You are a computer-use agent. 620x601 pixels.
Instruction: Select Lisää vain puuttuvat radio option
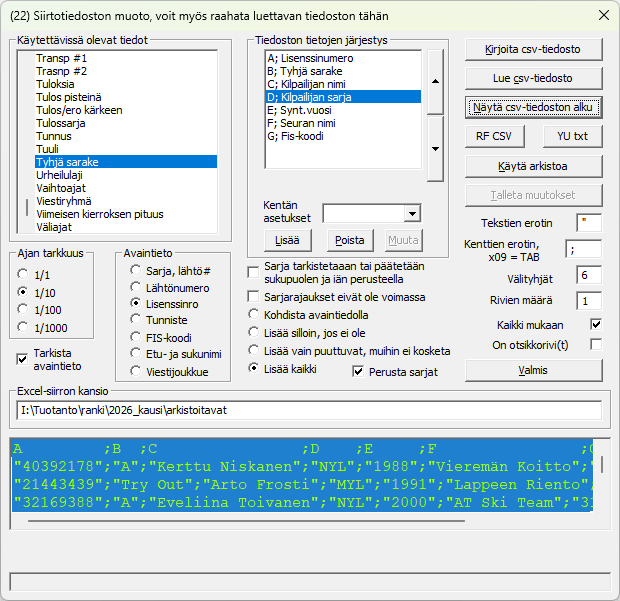[255, 351]
